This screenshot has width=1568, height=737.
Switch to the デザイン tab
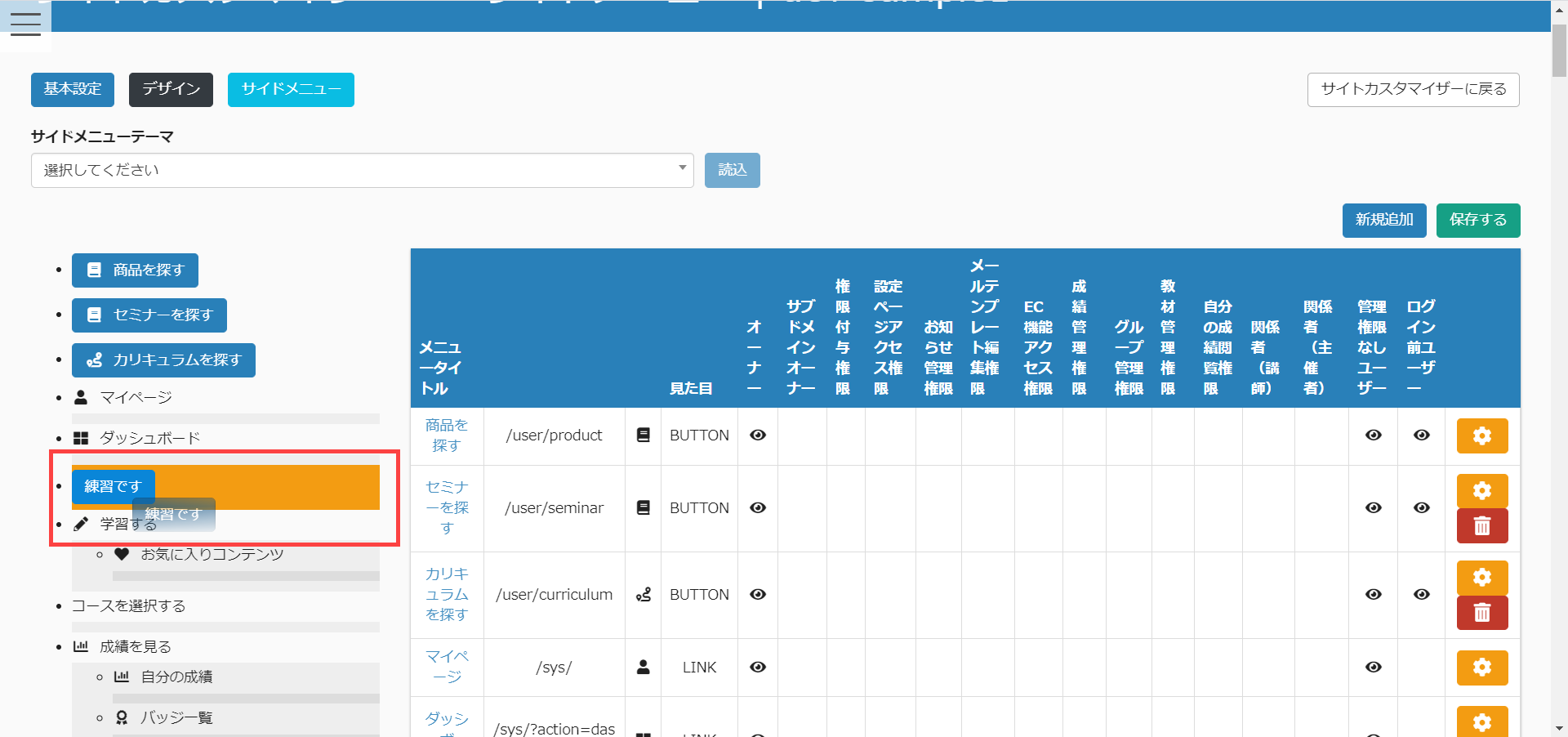point(171,89)
